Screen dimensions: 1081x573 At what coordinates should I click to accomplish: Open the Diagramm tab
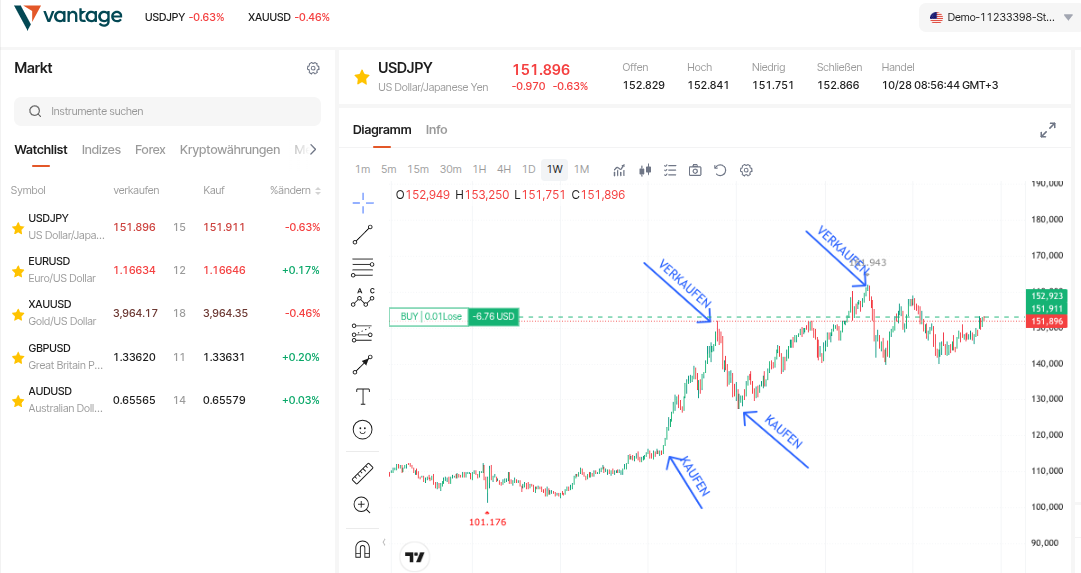pos(382,130)
